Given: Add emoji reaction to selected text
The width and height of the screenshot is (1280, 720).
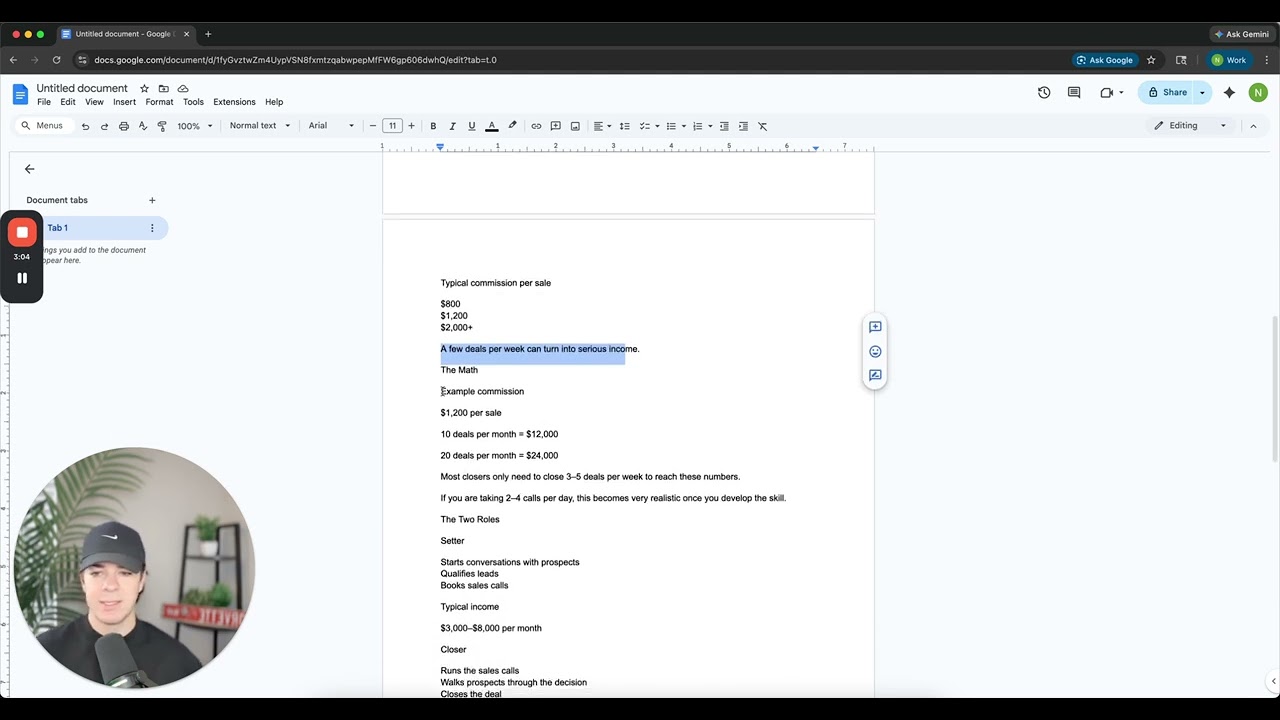Looking at the screenshot, I should click(875, 351).
